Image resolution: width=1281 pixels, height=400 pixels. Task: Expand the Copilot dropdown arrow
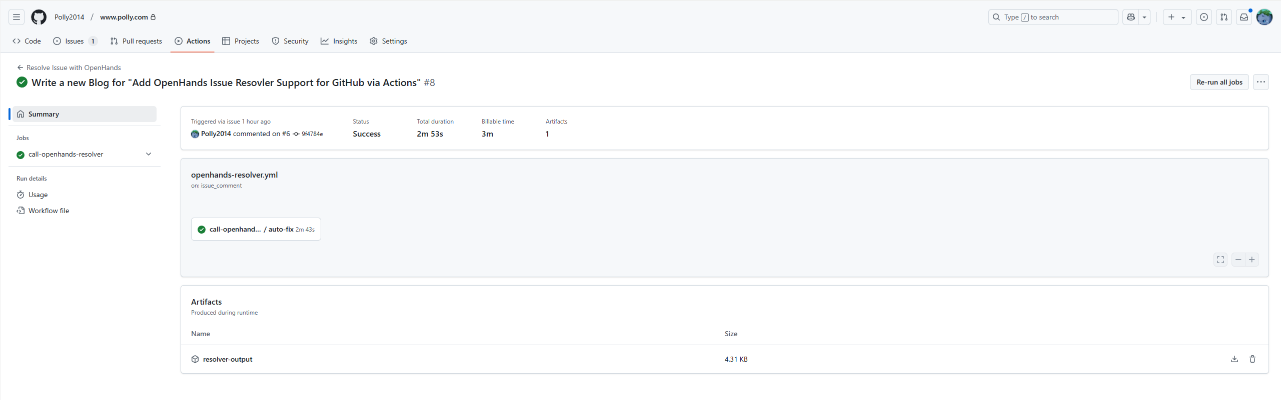tap(1144, 17)
